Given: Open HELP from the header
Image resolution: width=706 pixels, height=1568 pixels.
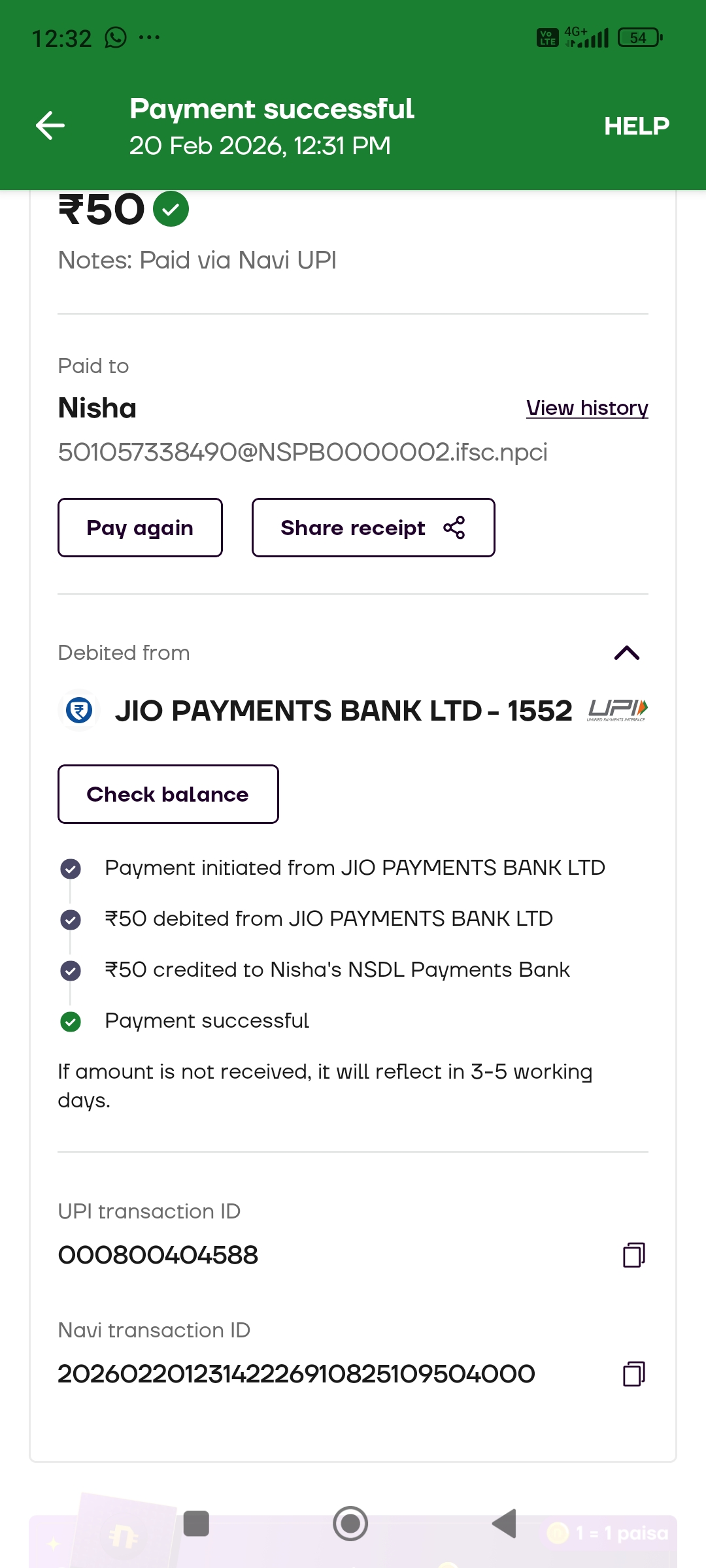Looking at the screenshot, I should click(636, 126).
